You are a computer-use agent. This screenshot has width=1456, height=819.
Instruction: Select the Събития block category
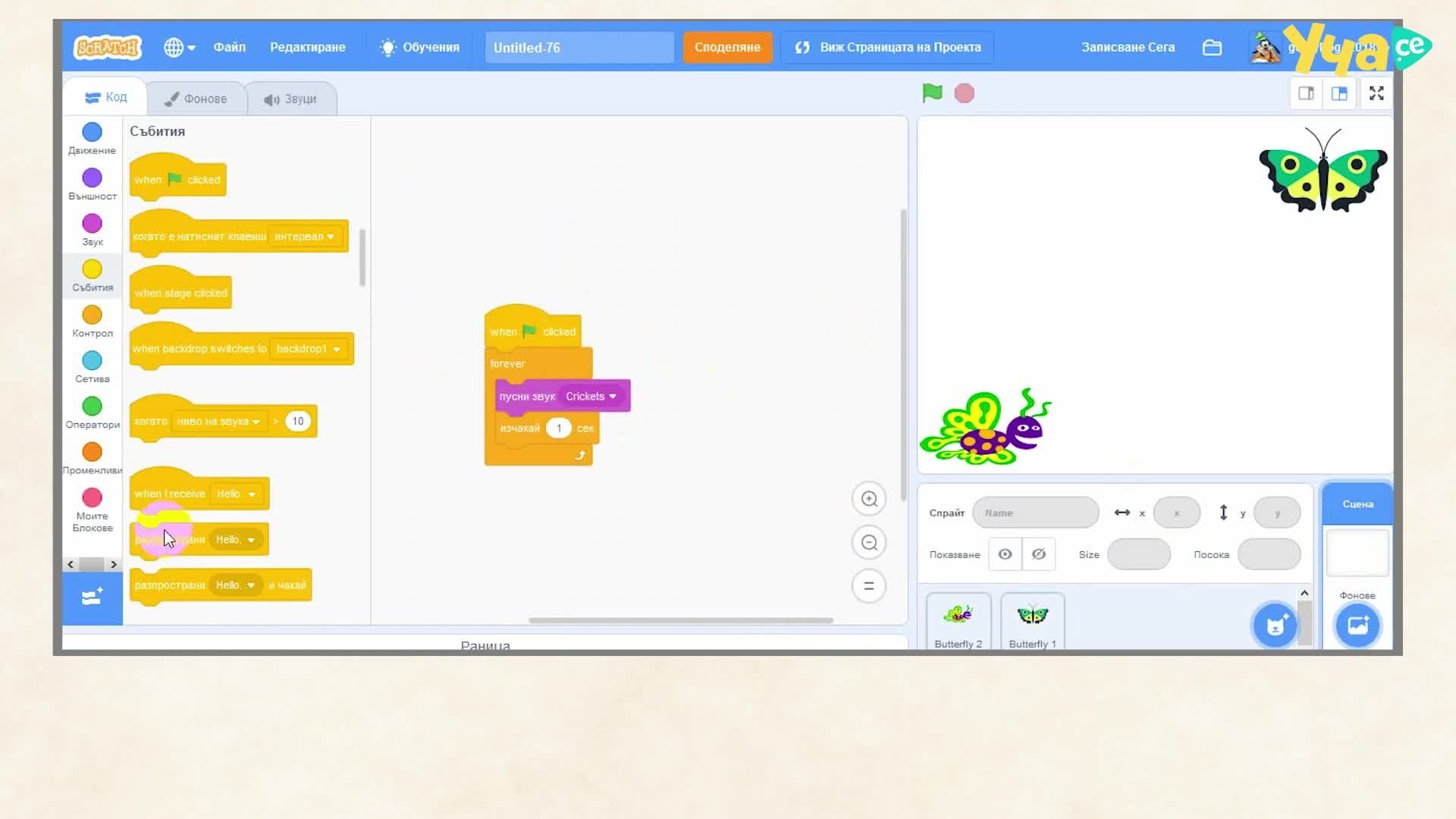[92, 275]
